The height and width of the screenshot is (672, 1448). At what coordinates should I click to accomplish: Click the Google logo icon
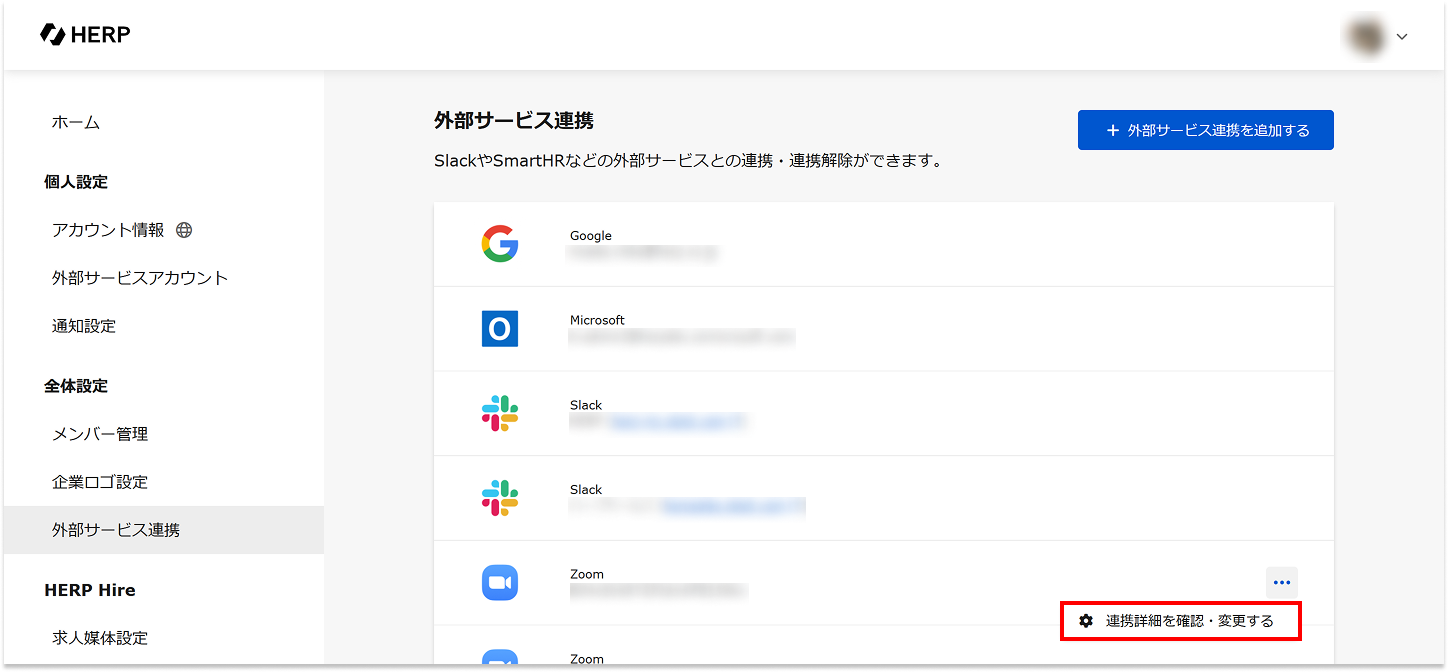click(x=500, y=244)
